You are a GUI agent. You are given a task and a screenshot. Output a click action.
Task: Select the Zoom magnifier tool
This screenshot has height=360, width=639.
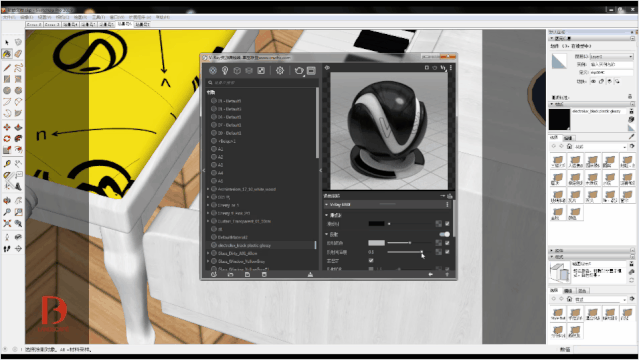(x=7, y=212)
